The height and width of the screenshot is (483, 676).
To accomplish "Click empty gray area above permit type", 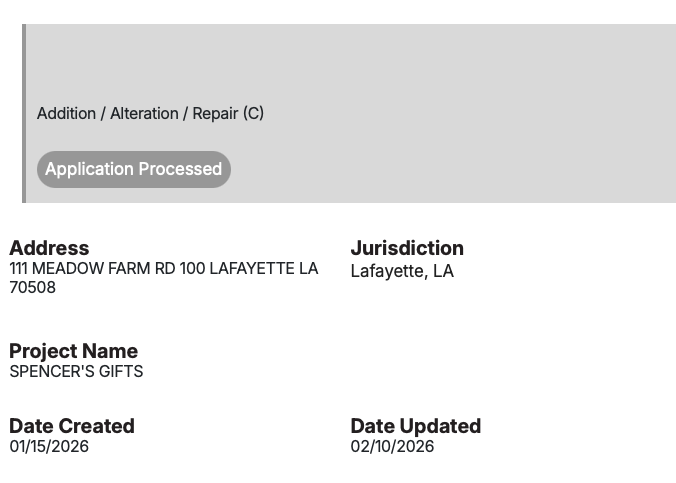I will click(350, 60).
